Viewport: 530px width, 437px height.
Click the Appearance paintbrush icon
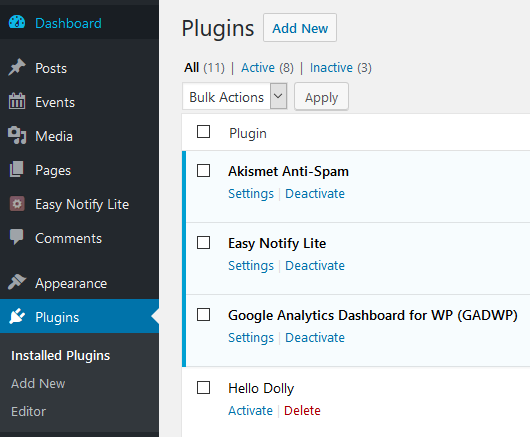pyautogui.click(x=17, y=282)
